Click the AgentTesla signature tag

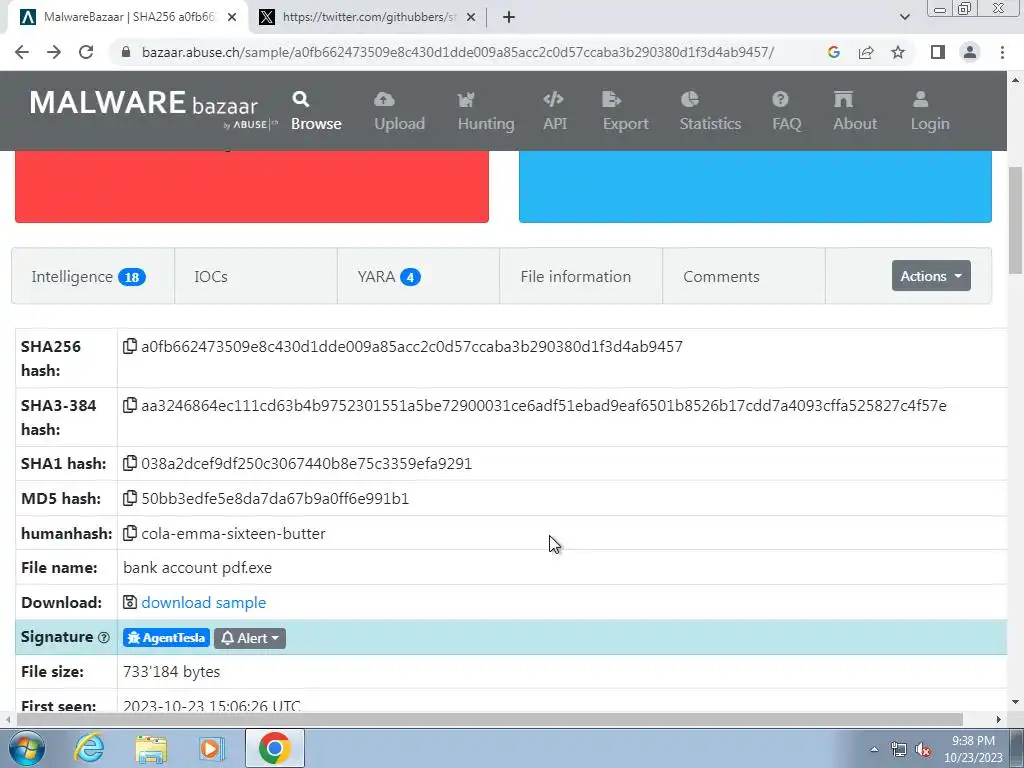tap(167, 638)
